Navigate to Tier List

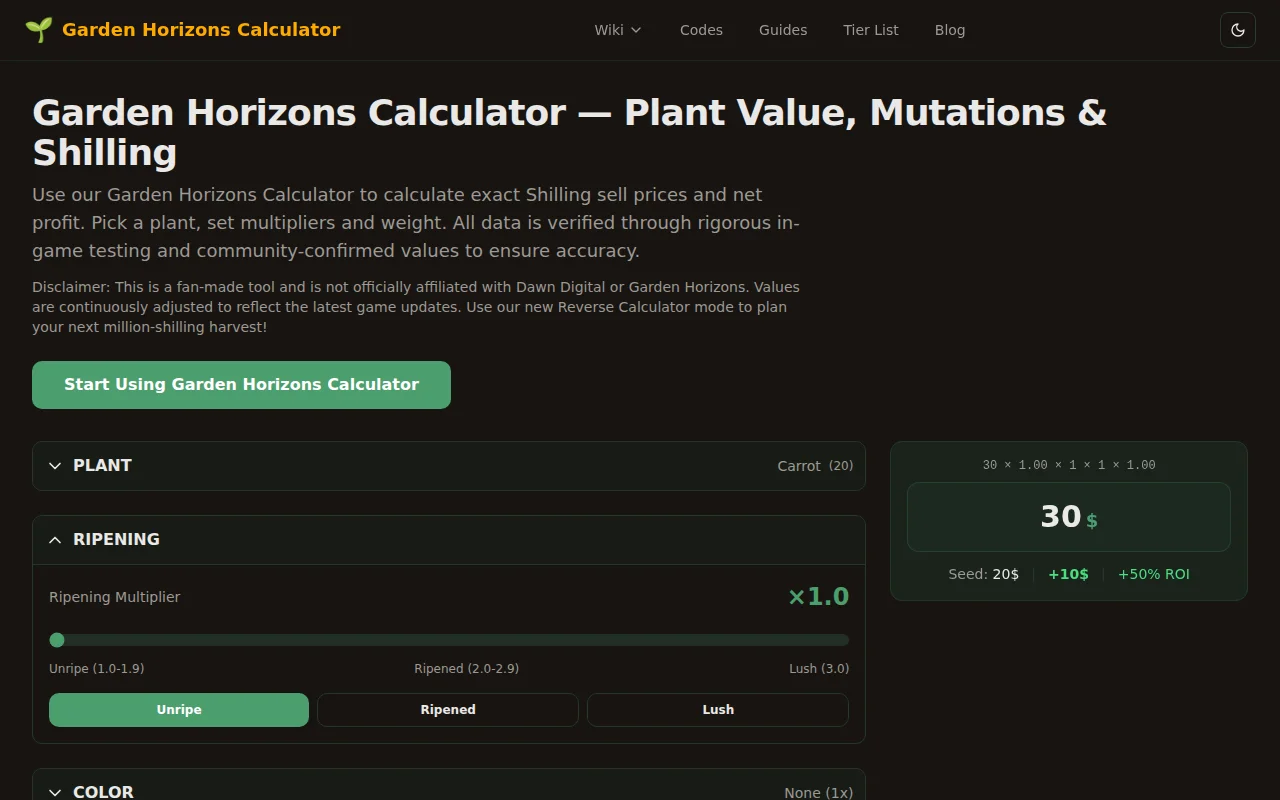(x=871, y=30)
